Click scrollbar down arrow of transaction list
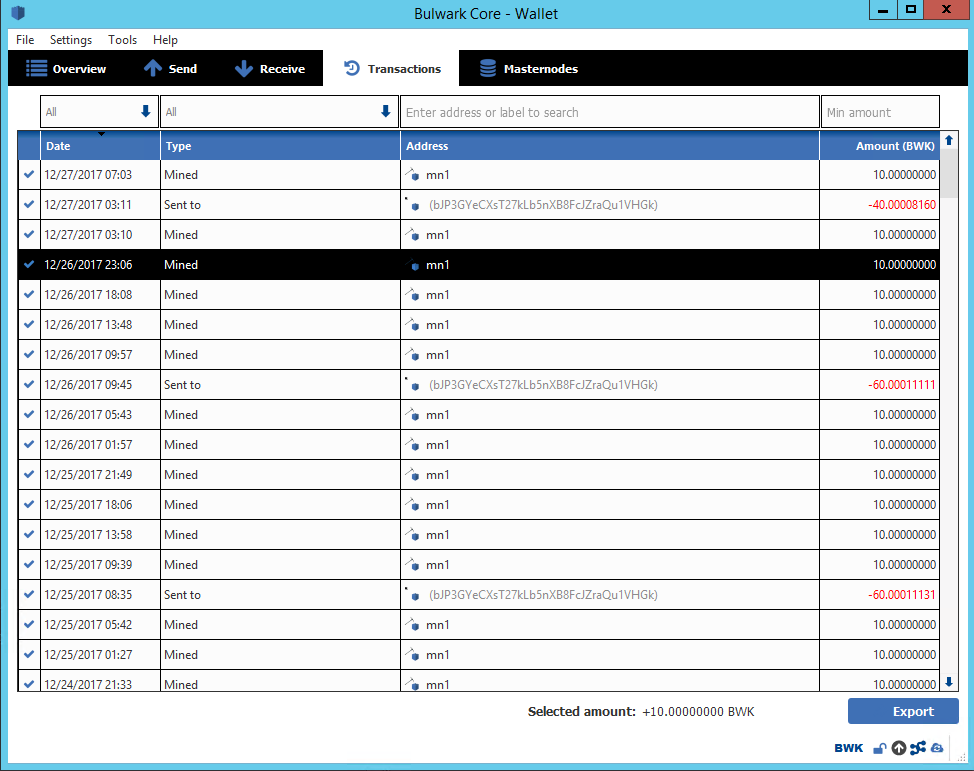The image size is (974, 771). click(949, 682)
